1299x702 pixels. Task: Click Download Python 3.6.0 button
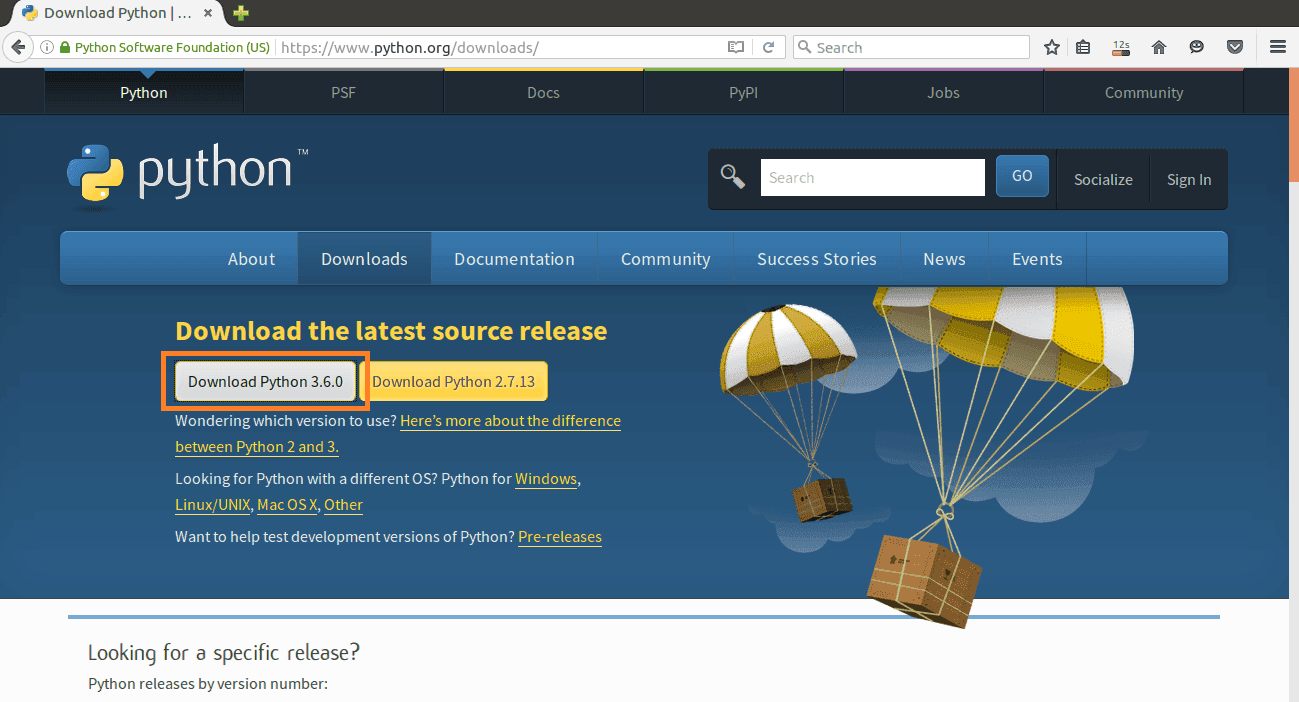(x=265, y=381)
